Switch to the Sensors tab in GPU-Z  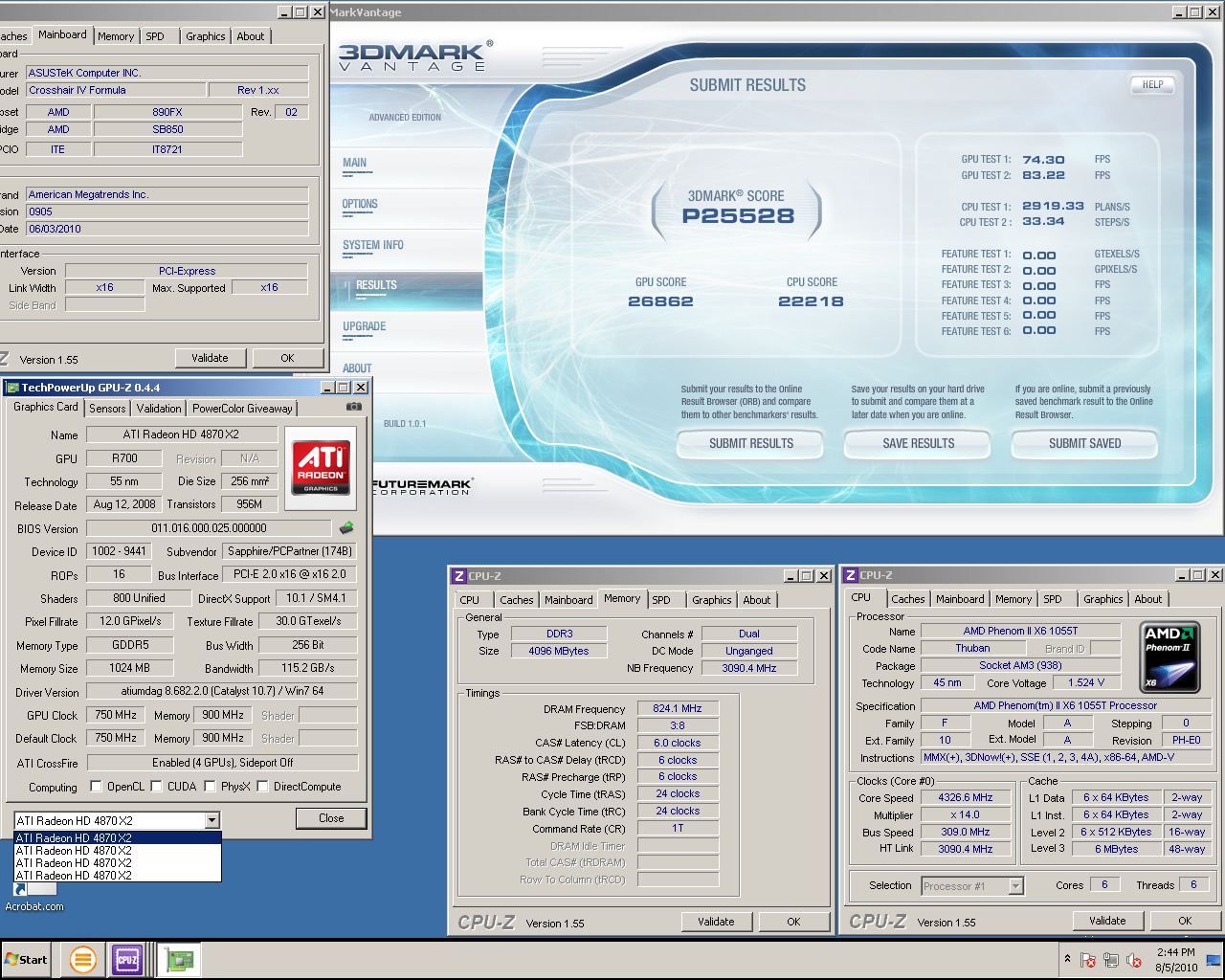coord(107,408)
